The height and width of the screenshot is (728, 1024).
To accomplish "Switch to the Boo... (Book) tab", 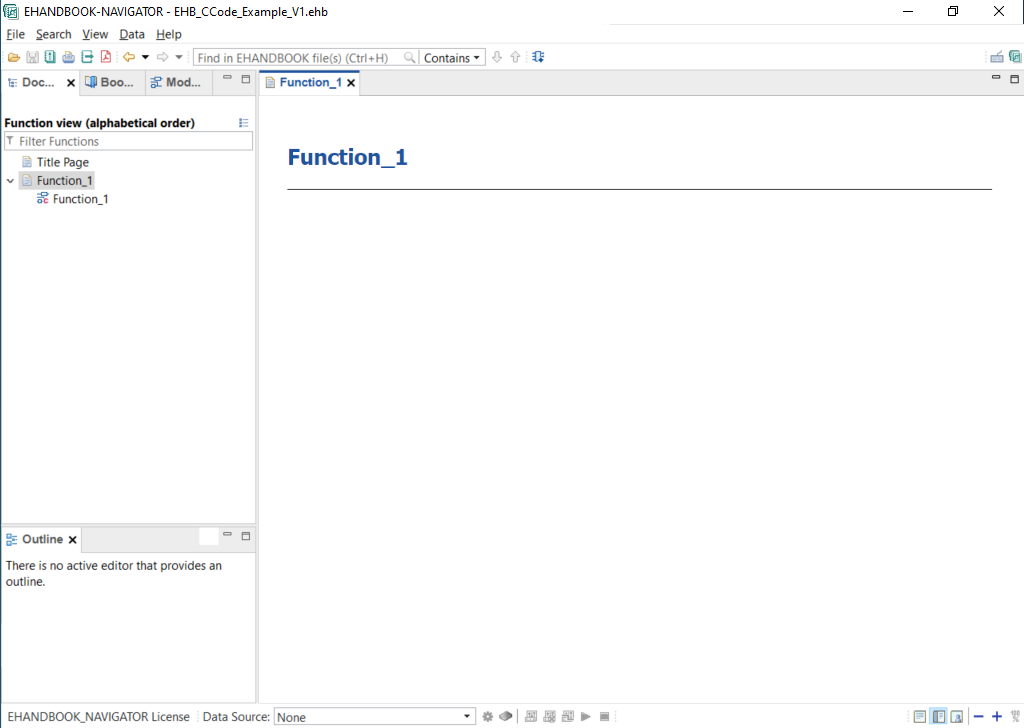I will click(110, 83).
